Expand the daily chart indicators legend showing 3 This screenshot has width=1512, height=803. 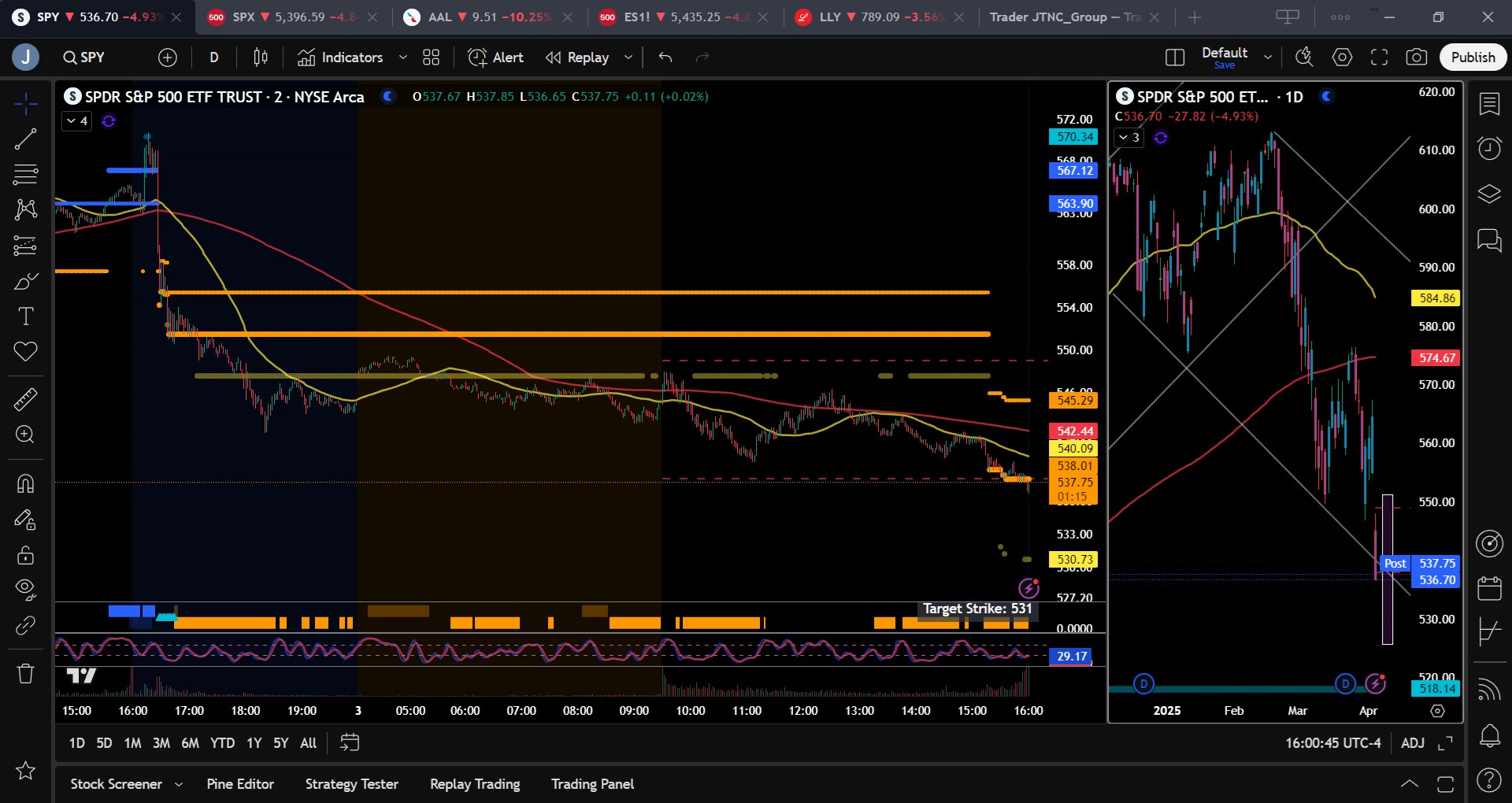[x=1128, y=138]
